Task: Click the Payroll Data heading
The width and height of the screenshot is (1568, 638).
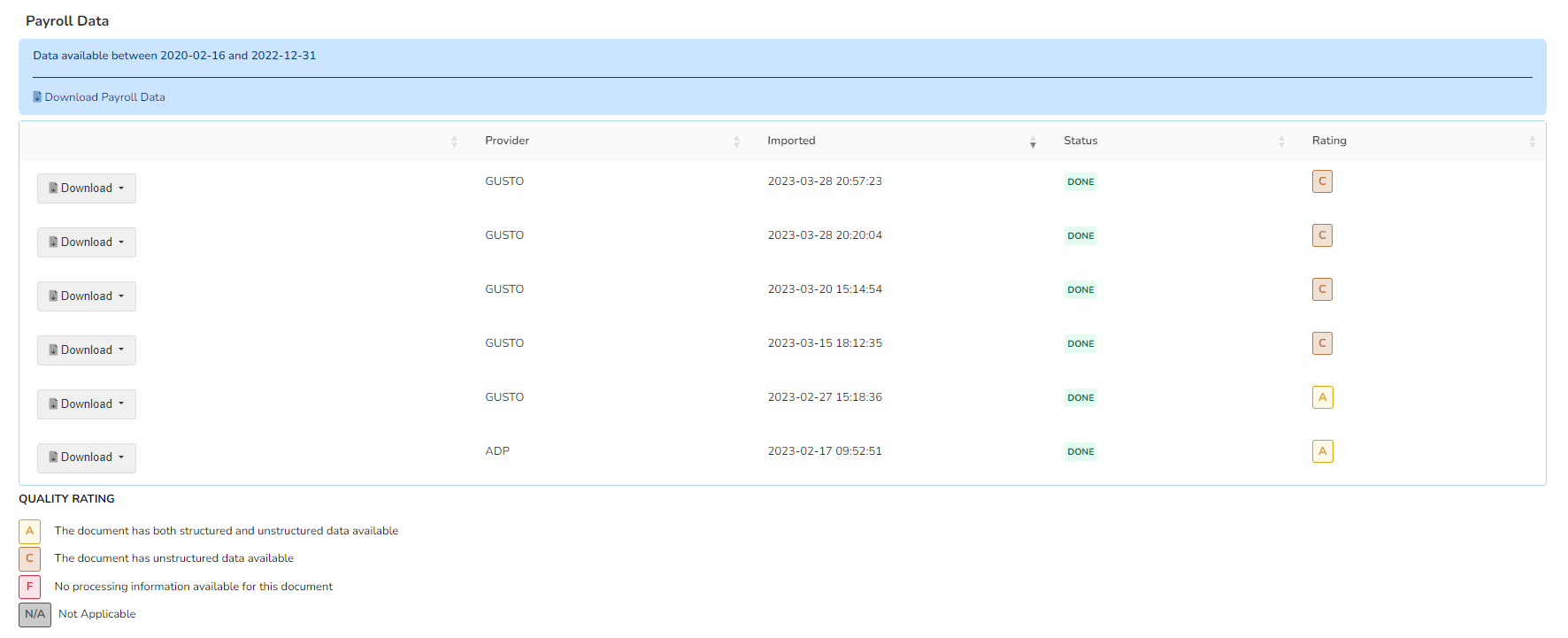Action: tap(67, 21)
